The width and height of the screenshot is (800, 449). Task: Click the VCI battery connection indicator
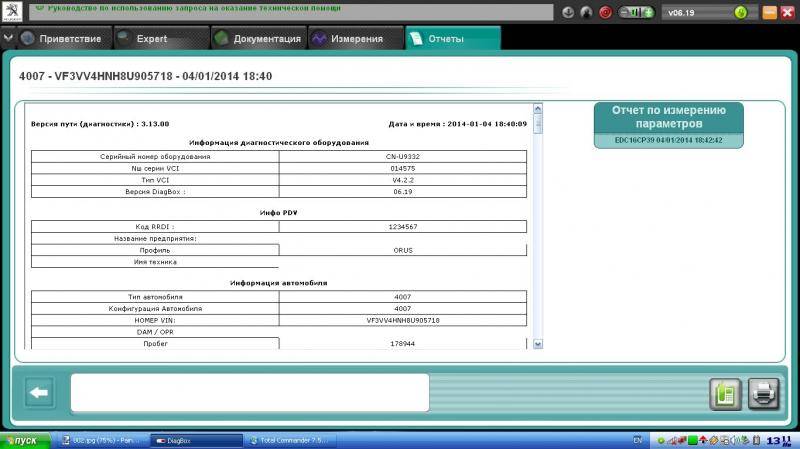point(636,13)
